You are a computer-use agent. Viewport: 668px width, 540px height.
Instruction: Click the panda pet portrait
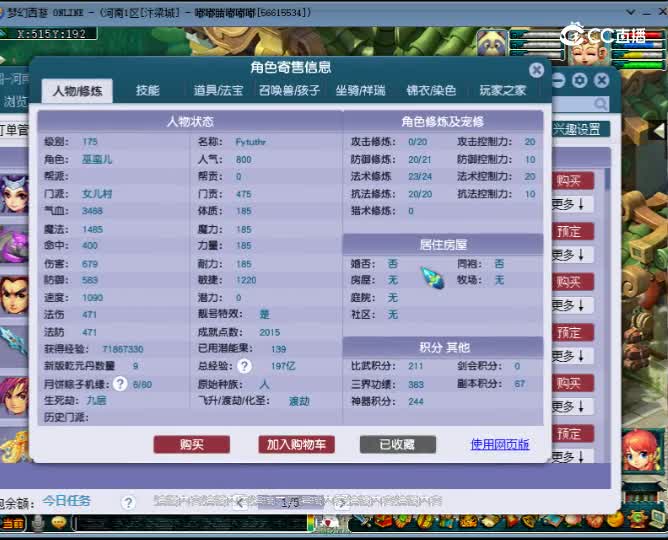coord(492,43)
